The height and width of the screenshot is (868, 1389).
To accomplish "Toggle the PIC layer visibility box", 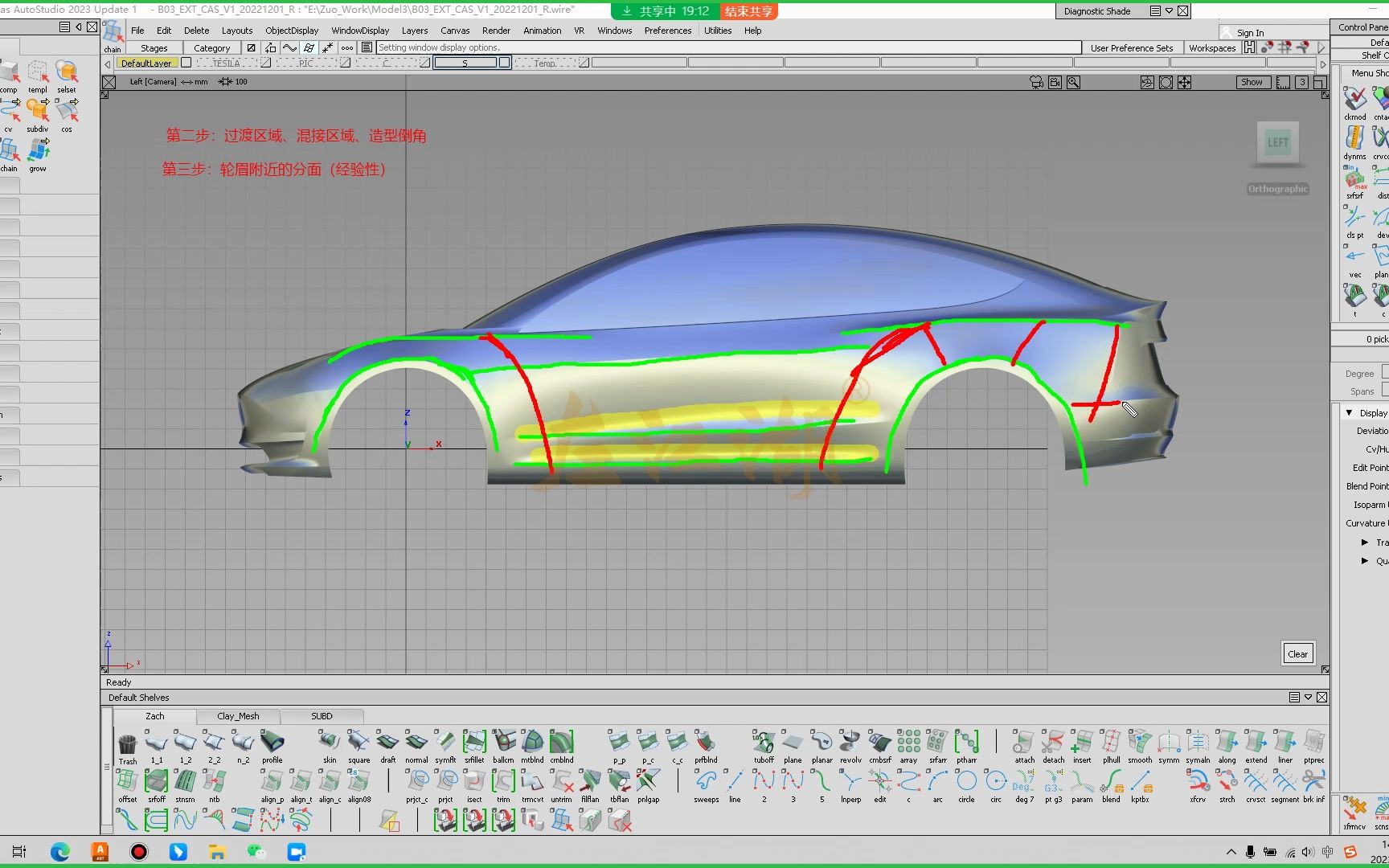I will (x=346, y=63).
